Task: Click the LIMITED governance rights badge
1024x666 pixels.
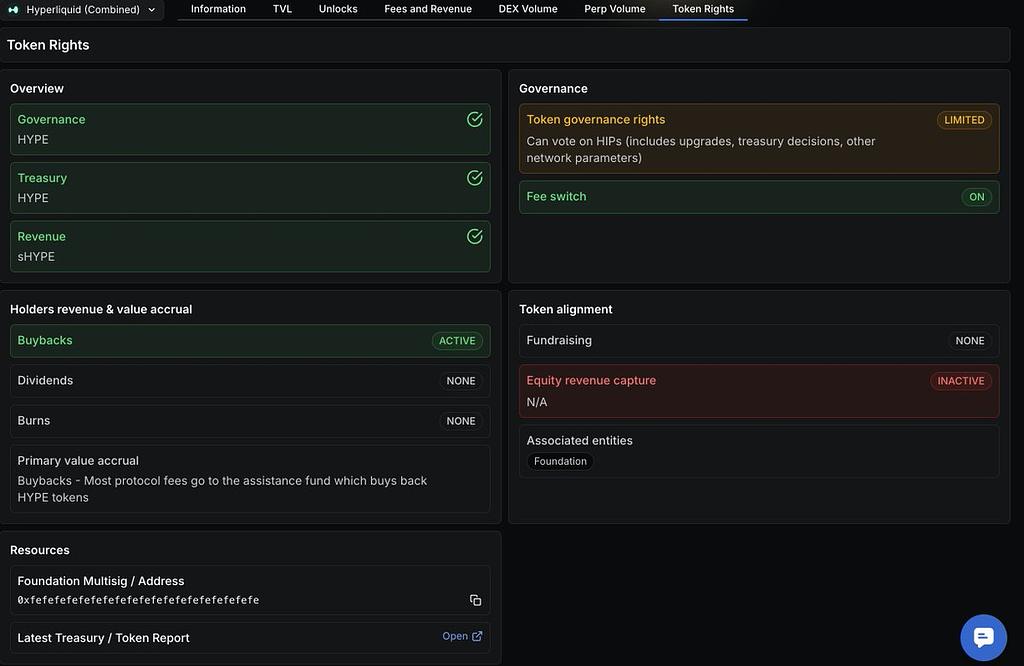Action: click(964, 120)
